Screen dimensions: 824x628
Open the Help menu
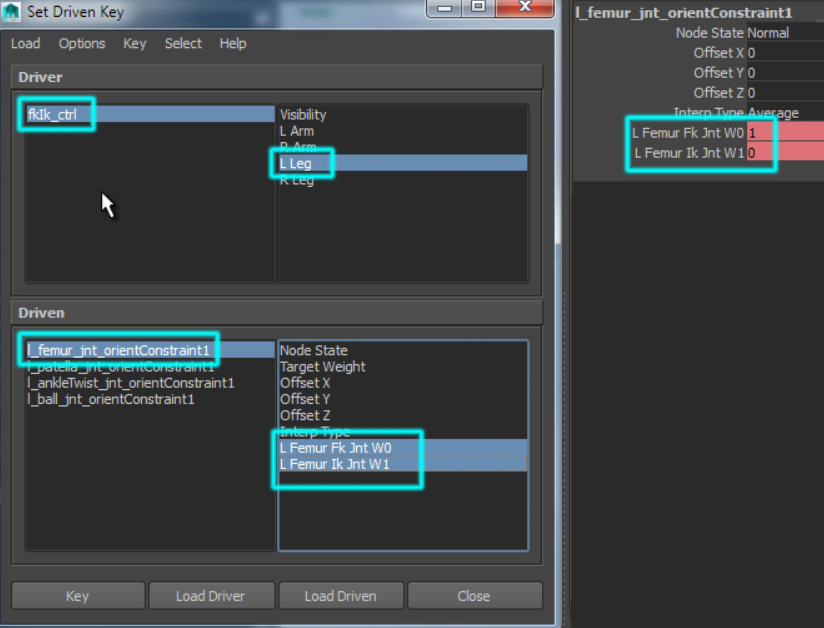[233, 44]
